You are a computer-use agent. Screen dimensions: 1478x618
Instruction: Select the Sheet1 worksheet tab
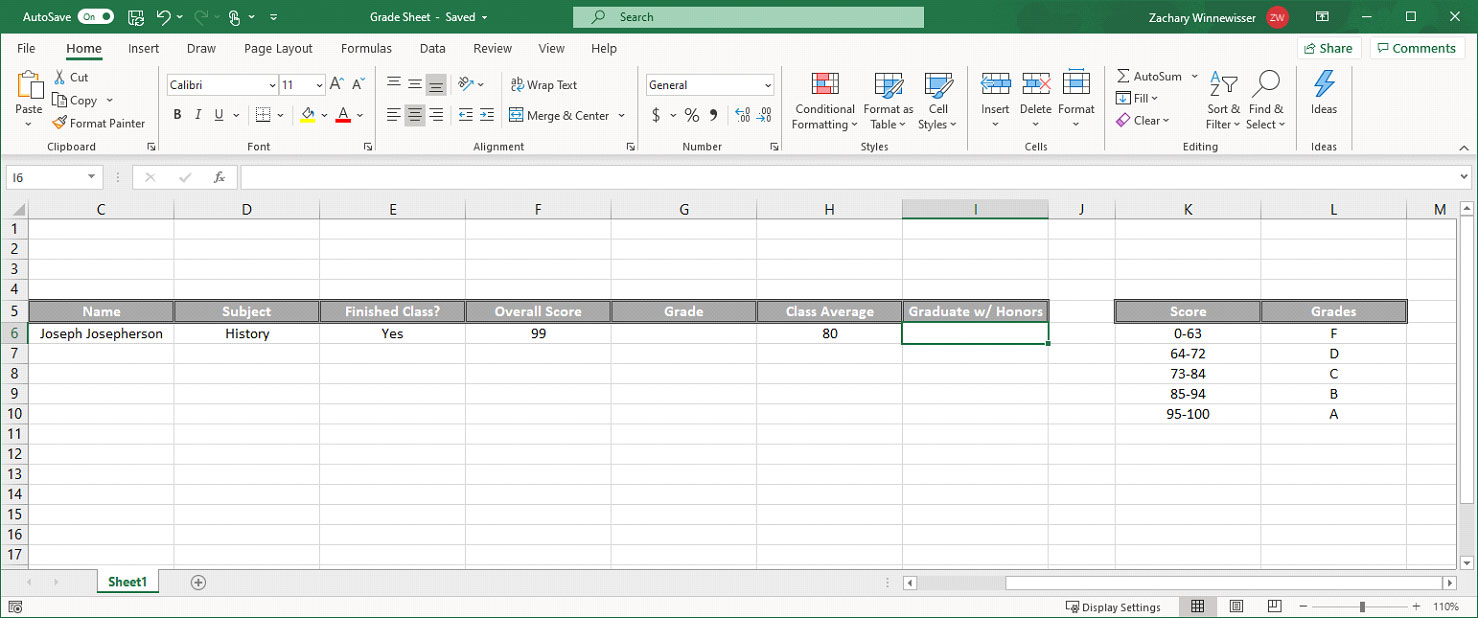pyautogui.click(x=128, y=582)
